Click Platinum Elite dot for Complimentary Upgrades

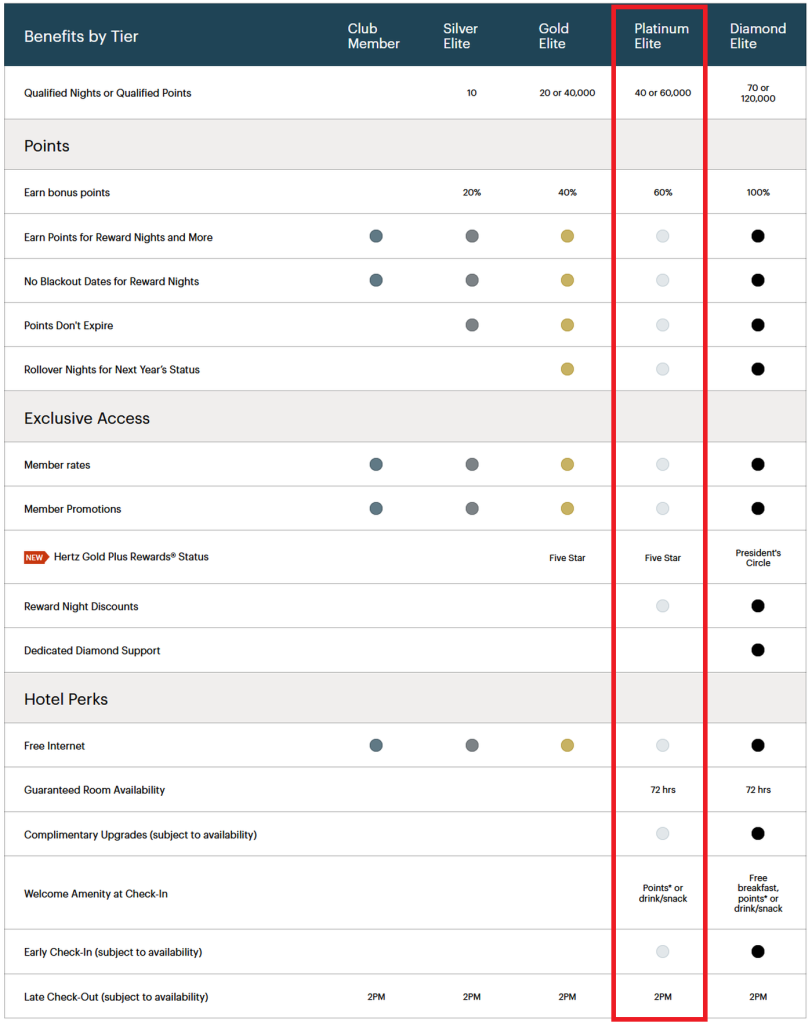662,833
